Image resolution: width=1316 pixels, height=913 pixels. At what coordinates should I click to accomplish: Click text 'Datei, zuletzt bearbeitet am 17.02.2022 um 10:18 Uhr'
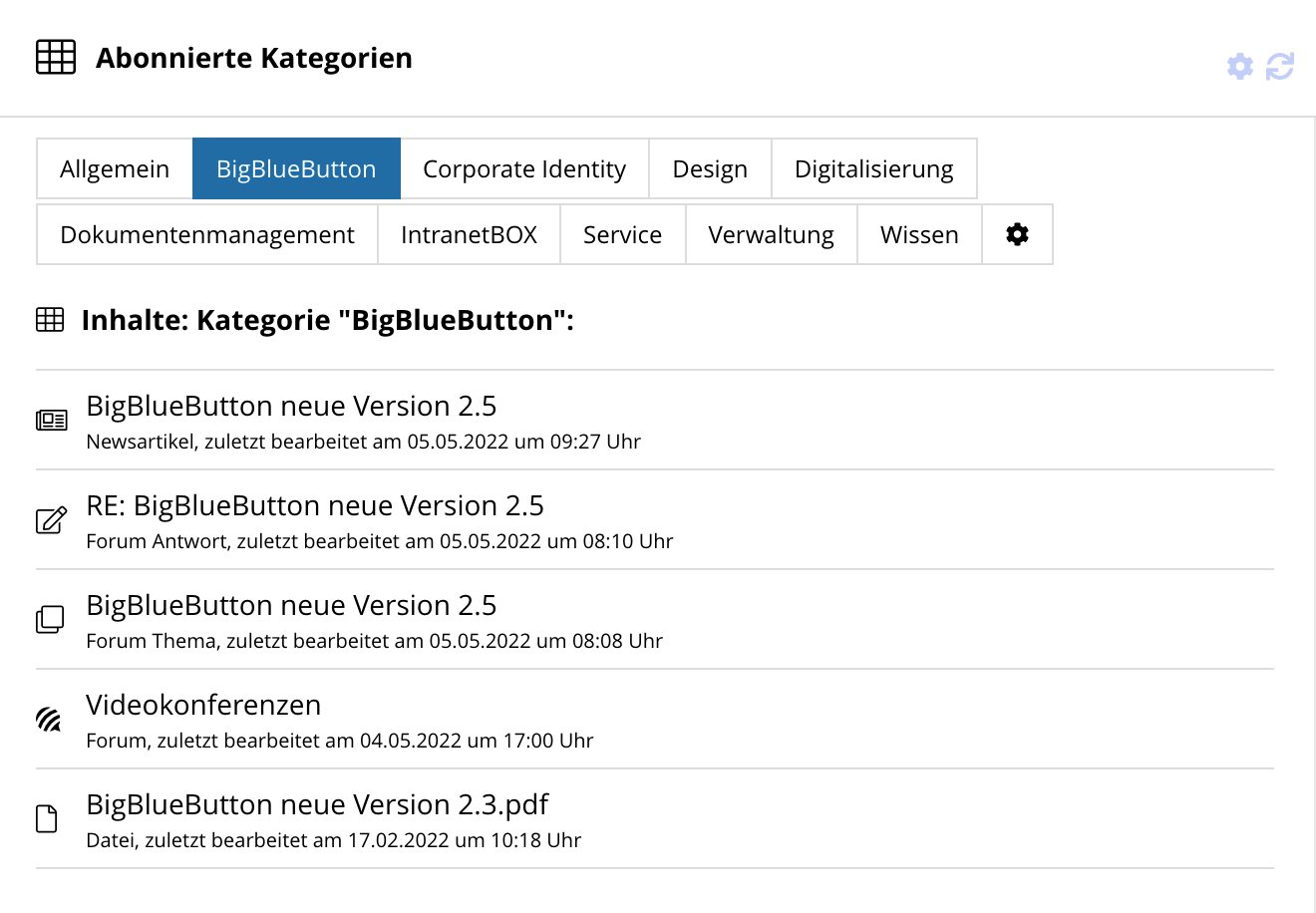click(x=333, y=840)
